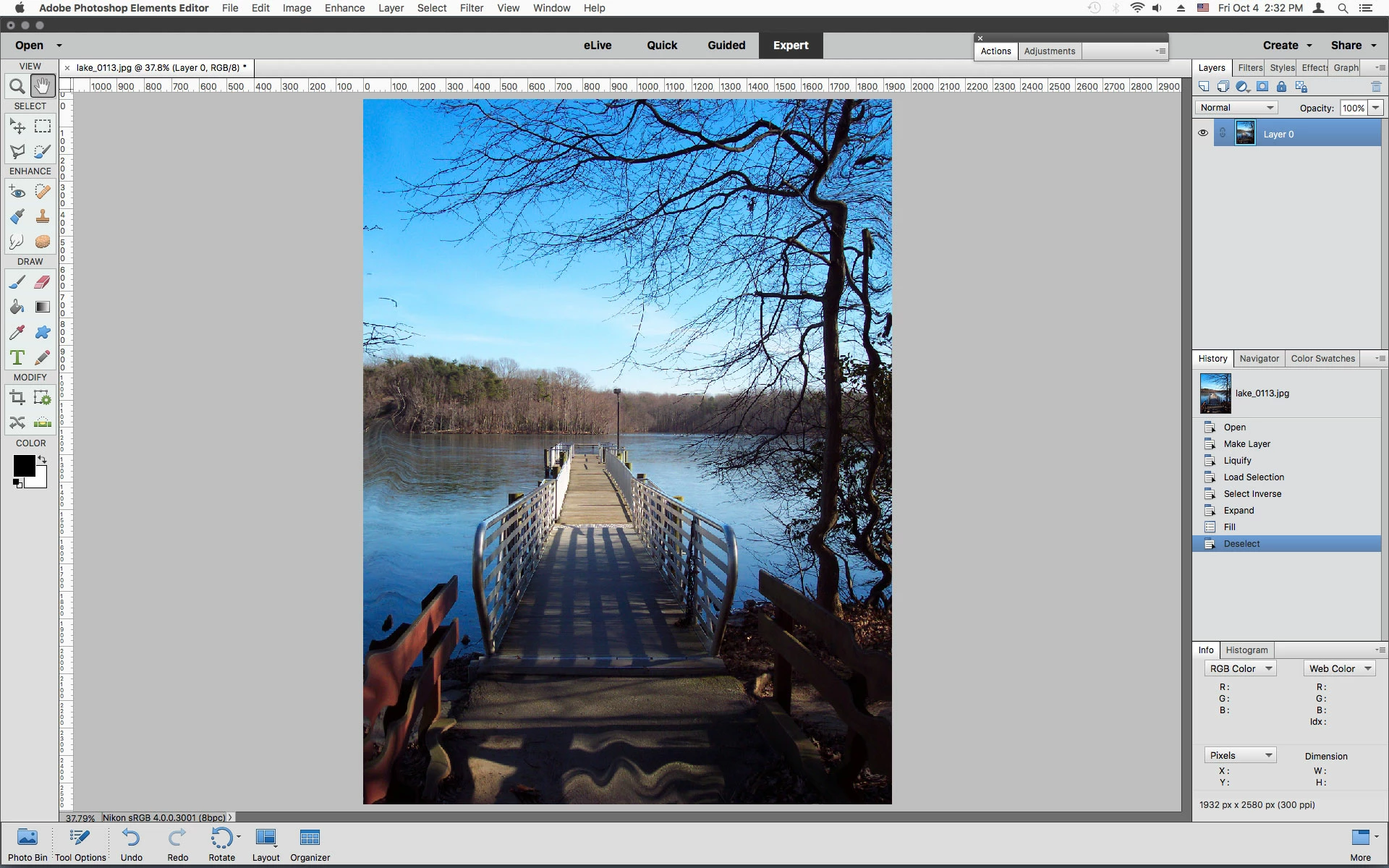The image size is (1389, 868).
Task: Click the Undo button
Action: pyautogui.click(x=131, y=844)
